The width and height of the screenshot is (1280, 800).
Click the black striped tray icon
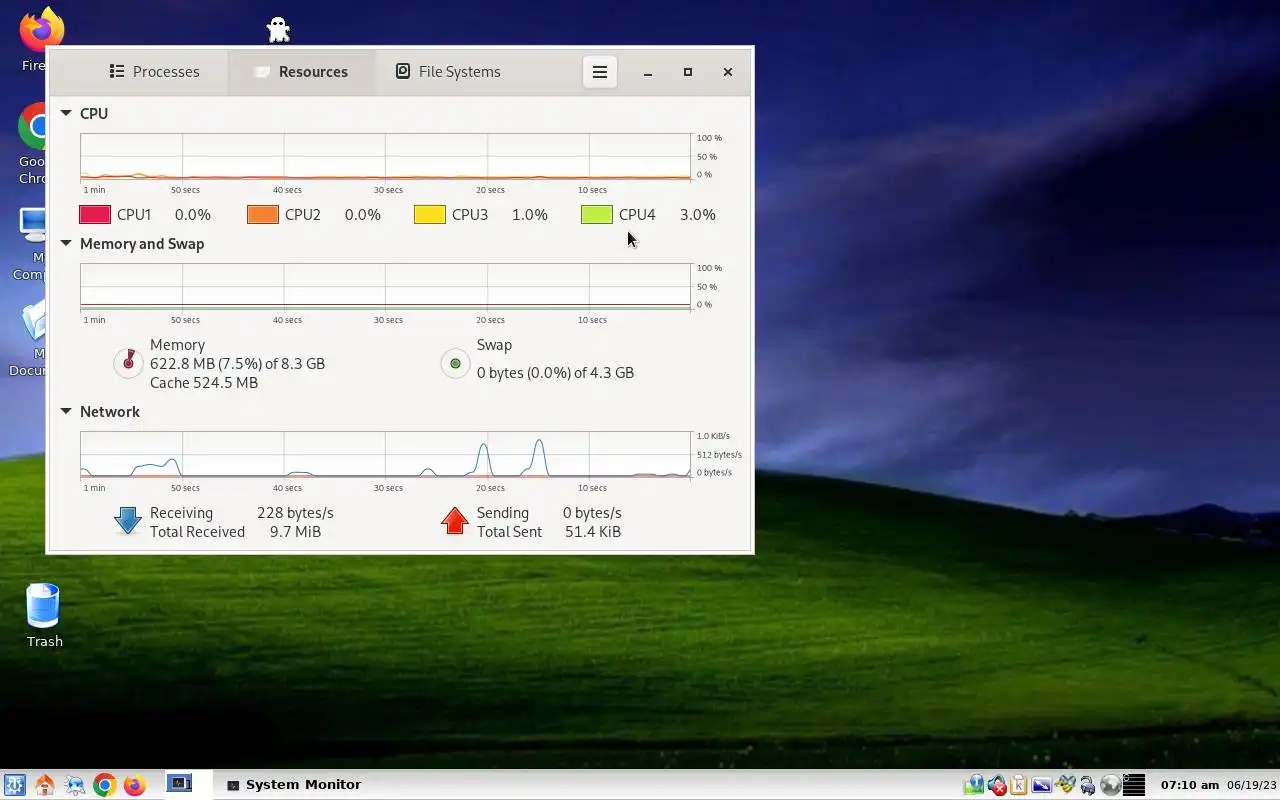pyautogui.click(x=1134, y=785)
